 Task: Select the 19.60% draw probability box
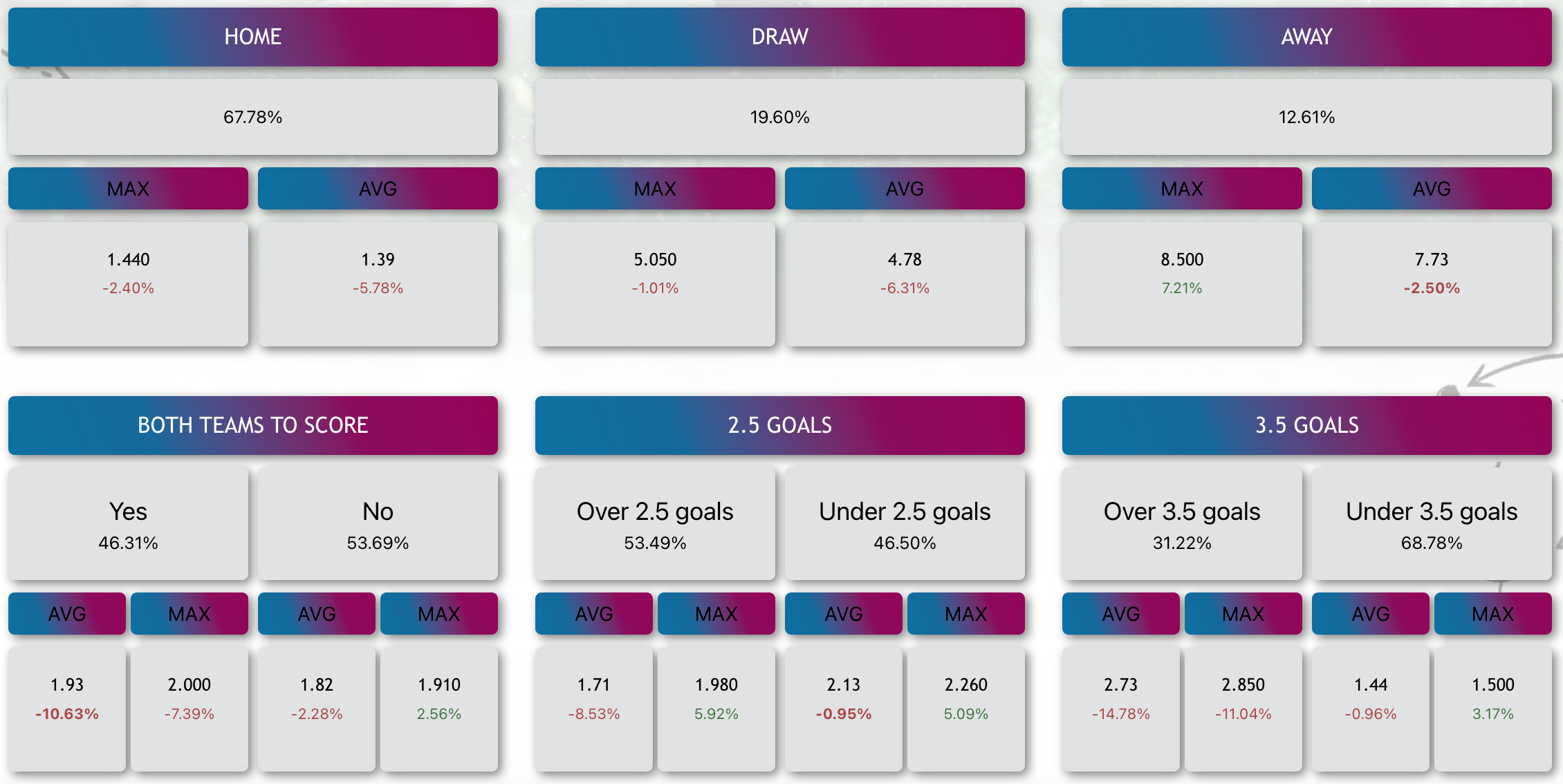pos(780,117)
